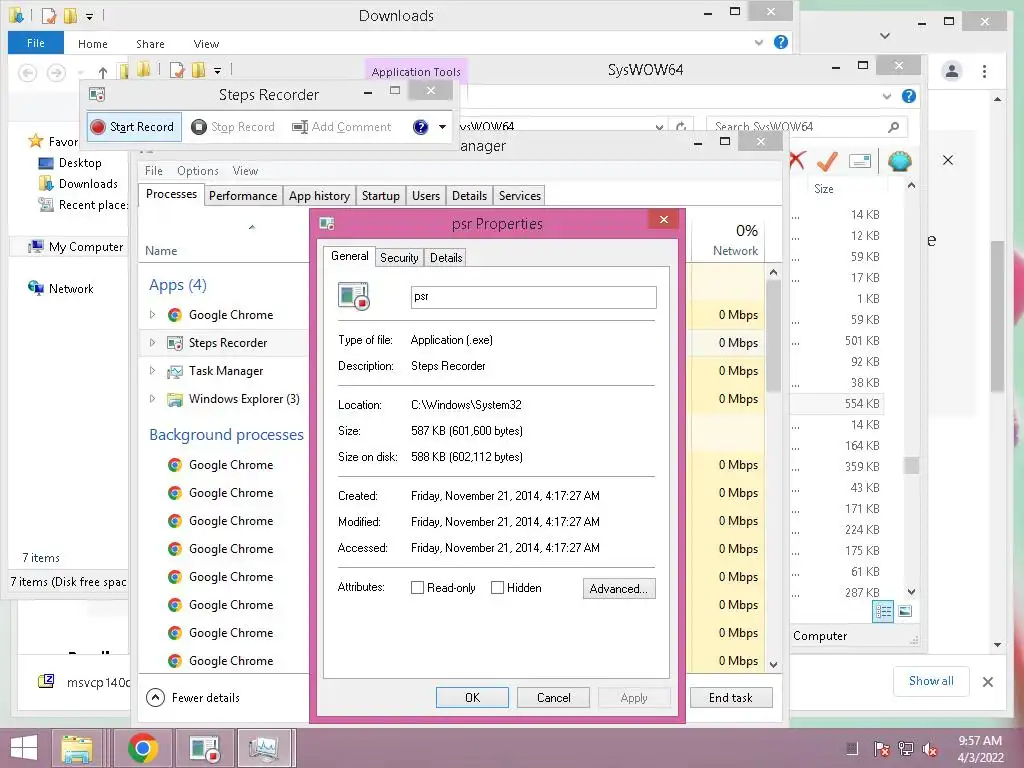Screen dimensions: 1024x768
Task: Open Task Manager File menu
Action: (153, 170)
